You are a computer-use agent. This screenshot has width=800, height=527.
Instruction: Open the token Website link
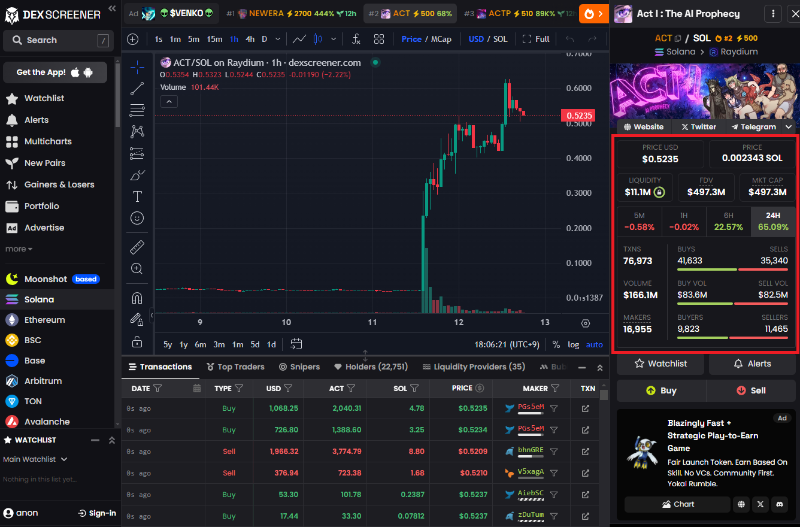(x=644, y=127)
